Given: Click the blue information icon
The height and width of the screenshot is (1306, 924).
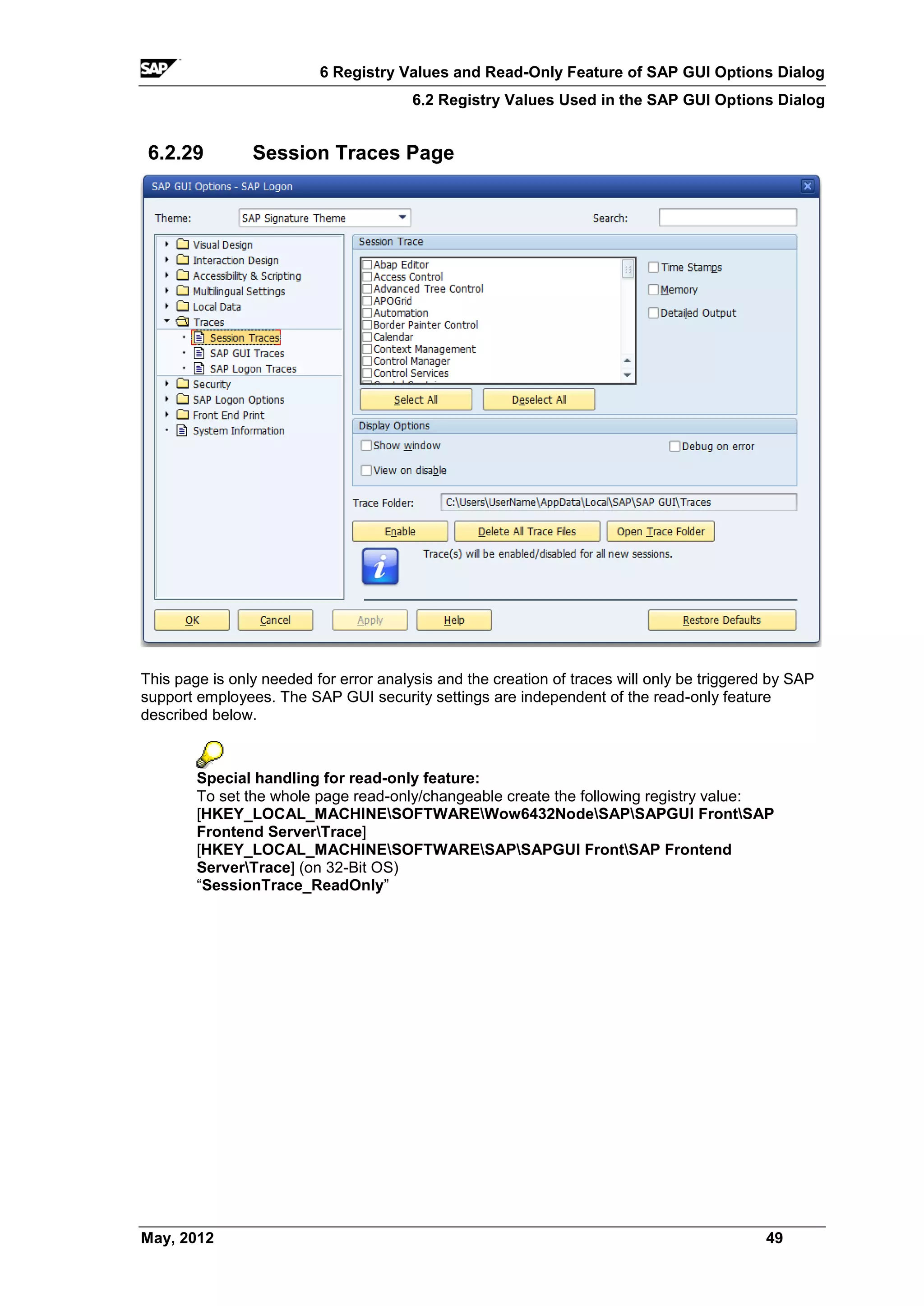Looking at the screenshot, I should (x=380, y=566).
